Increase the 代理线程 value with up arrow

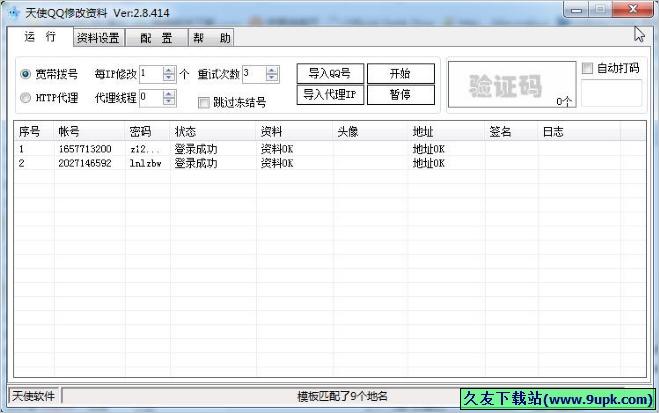(169, 94)
